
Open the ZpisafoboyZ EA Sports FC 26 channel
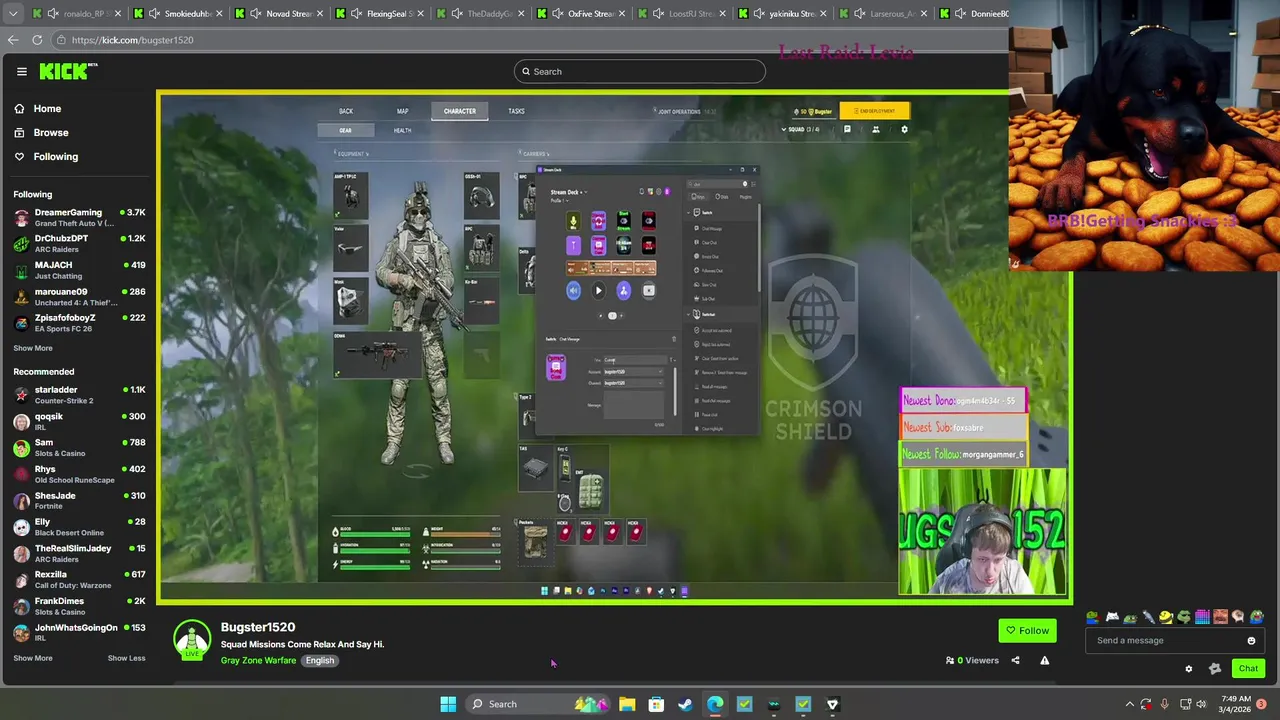click(x=80, y=323)
